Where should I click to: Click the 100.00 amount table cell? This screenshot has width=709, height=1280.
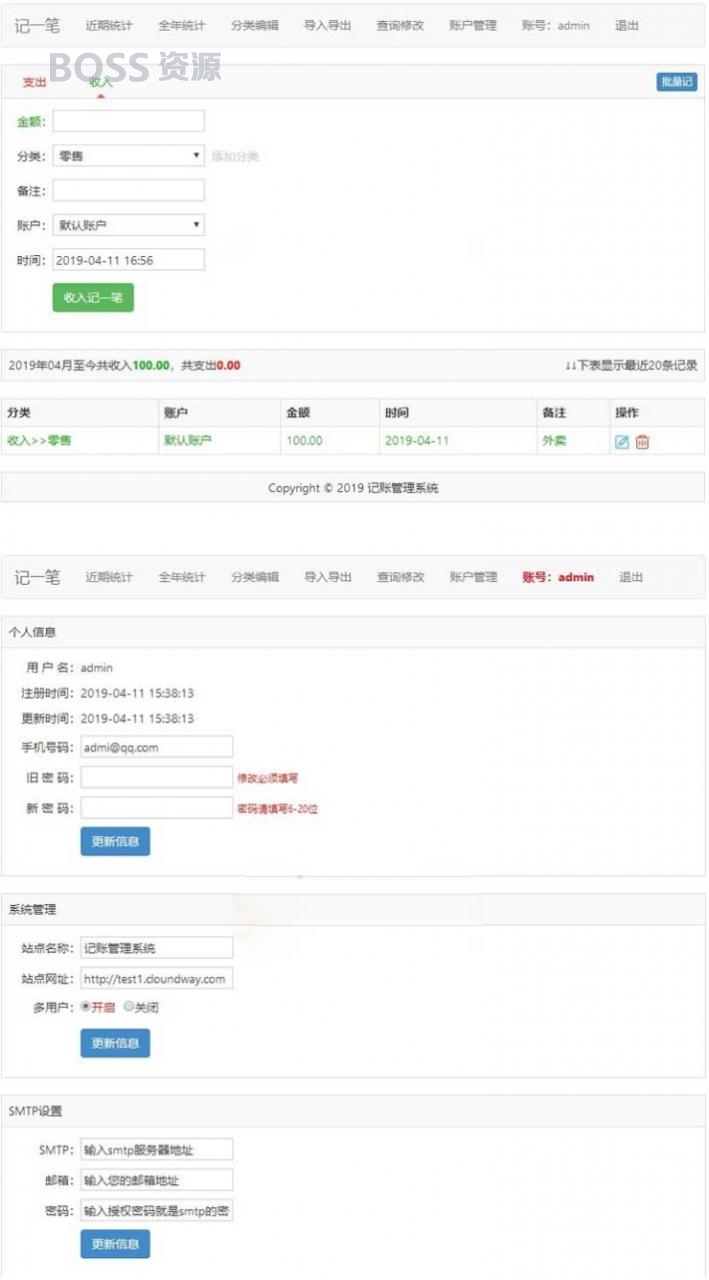click(328, 440)
